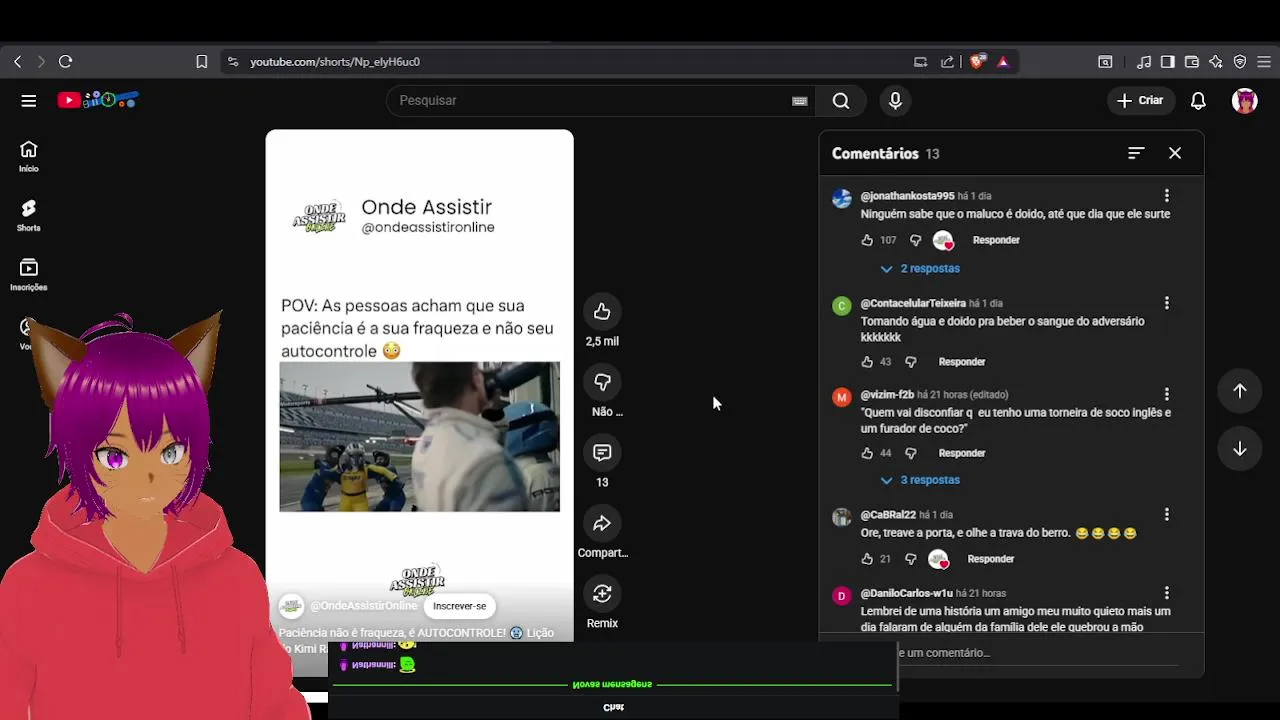
Task: Click the Compartilhar share arrow
Action: (x=602, y=524)
